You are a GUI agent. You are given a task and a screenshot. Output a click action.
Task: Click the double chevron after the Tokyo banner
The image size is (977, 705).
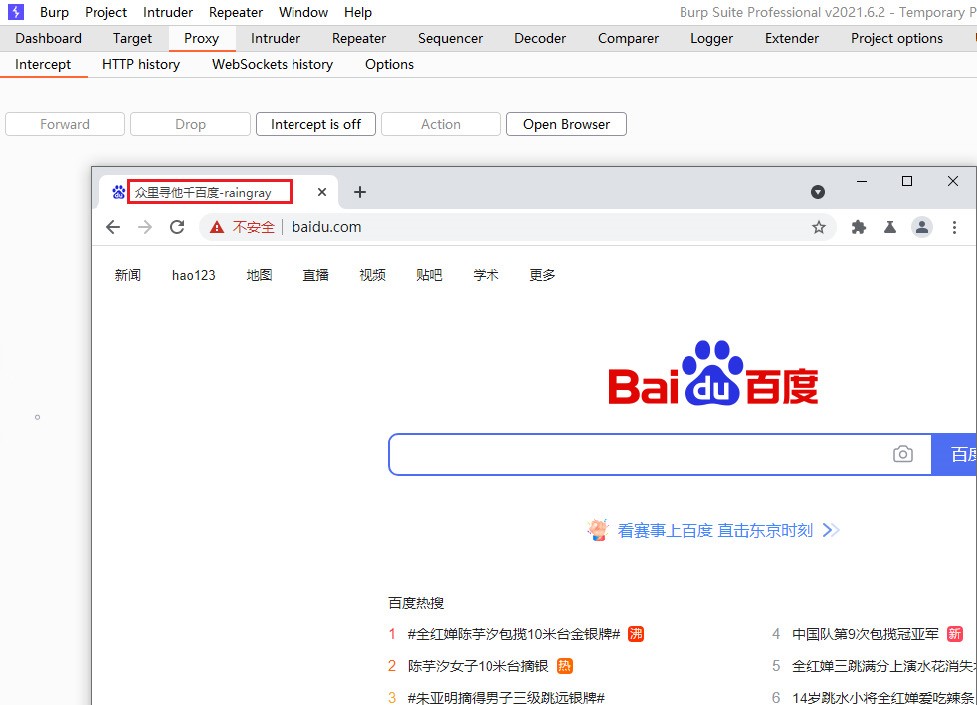pos(831,530)
